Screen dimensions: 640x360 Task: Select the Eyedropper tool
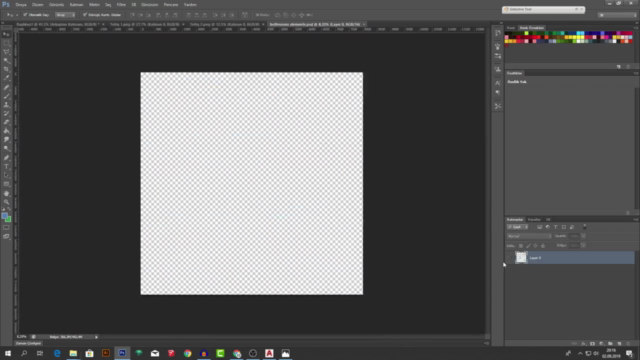7,78
